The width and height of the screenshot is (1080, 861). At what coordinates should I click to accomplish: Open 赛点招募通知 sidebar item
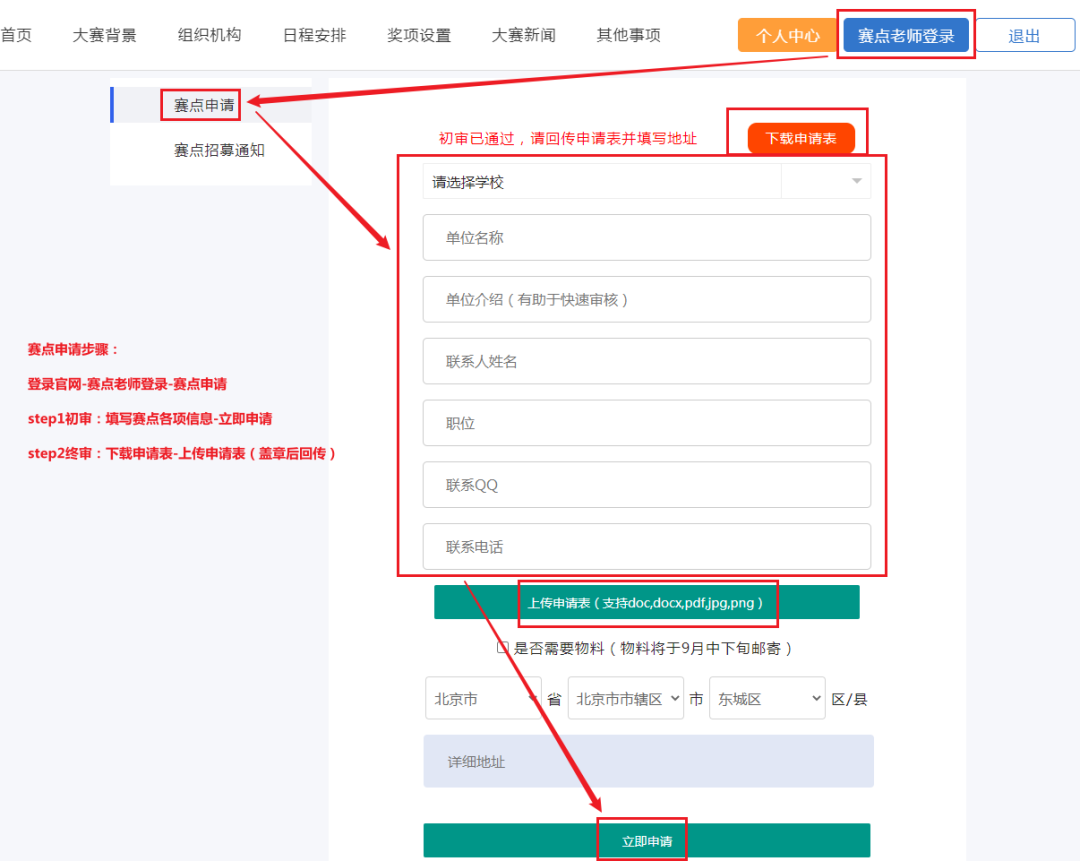(219, 150)
